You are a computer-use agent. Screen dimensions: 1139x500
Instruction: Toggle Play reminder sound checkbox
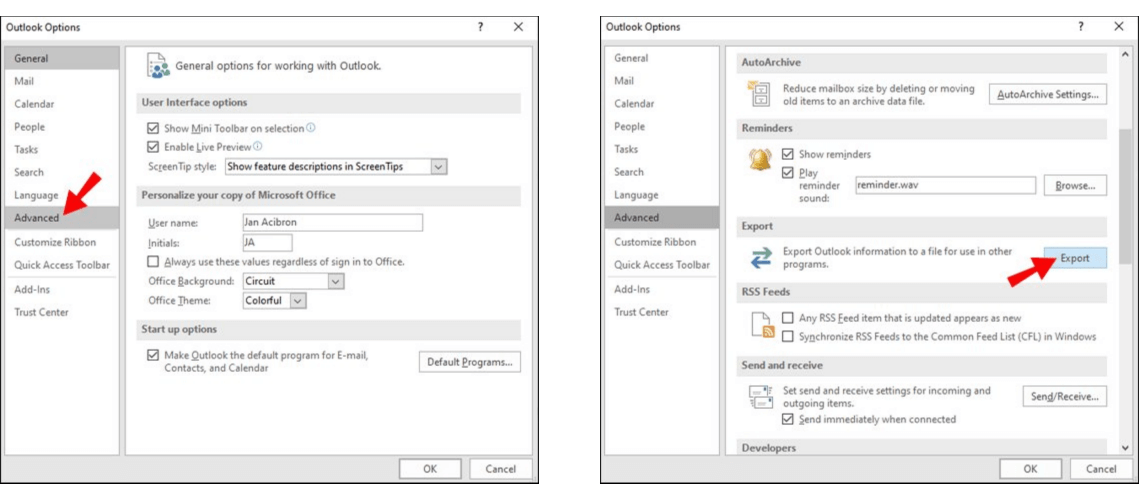(787, 173)
